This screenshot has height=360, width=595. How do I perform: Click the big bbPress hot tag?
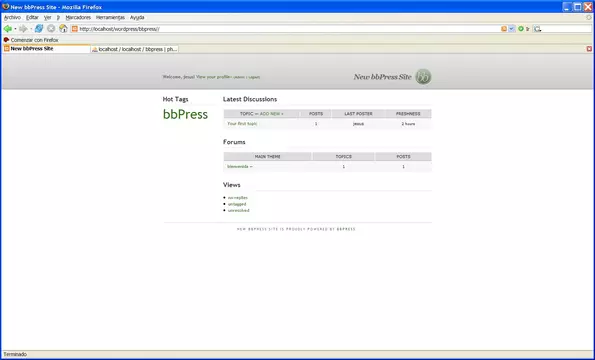(185, 114)
